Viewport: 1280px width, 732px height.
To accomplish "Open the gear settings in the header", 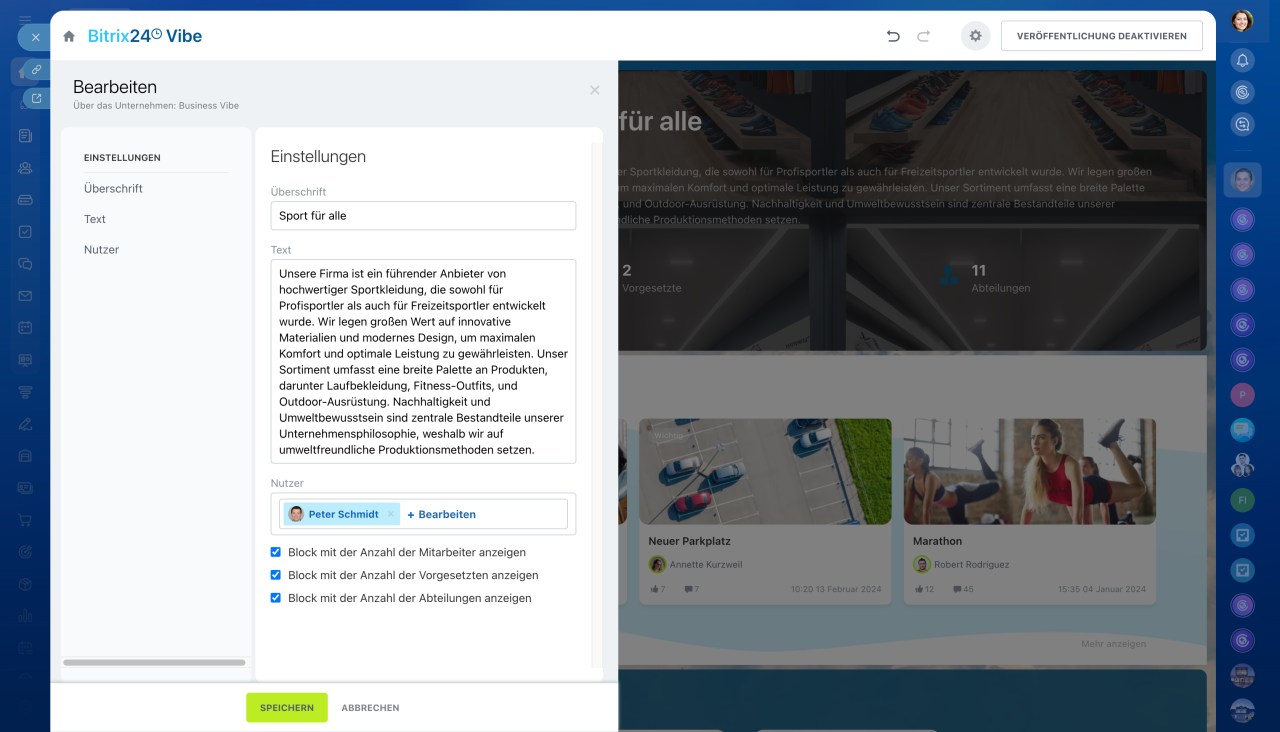I will pos(976,36).
